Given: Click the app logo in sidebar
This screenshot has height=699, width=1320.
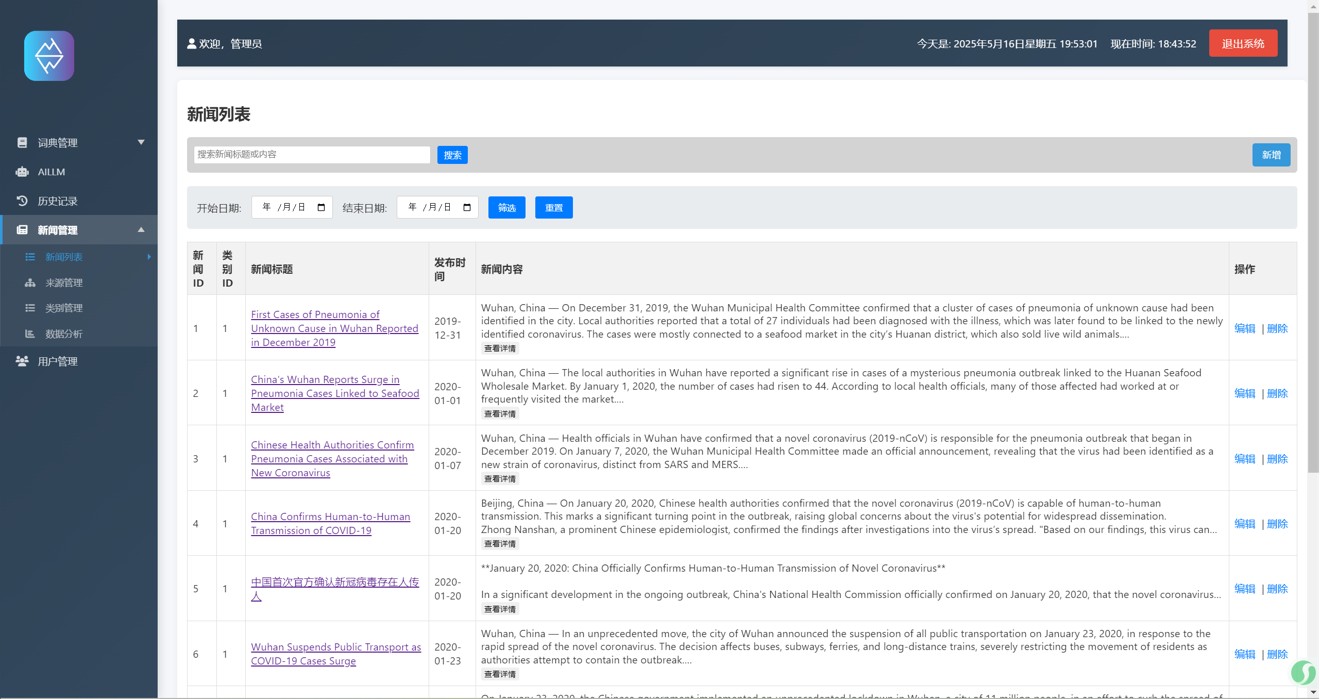Looking at the screenshot, I should point(49,56).
